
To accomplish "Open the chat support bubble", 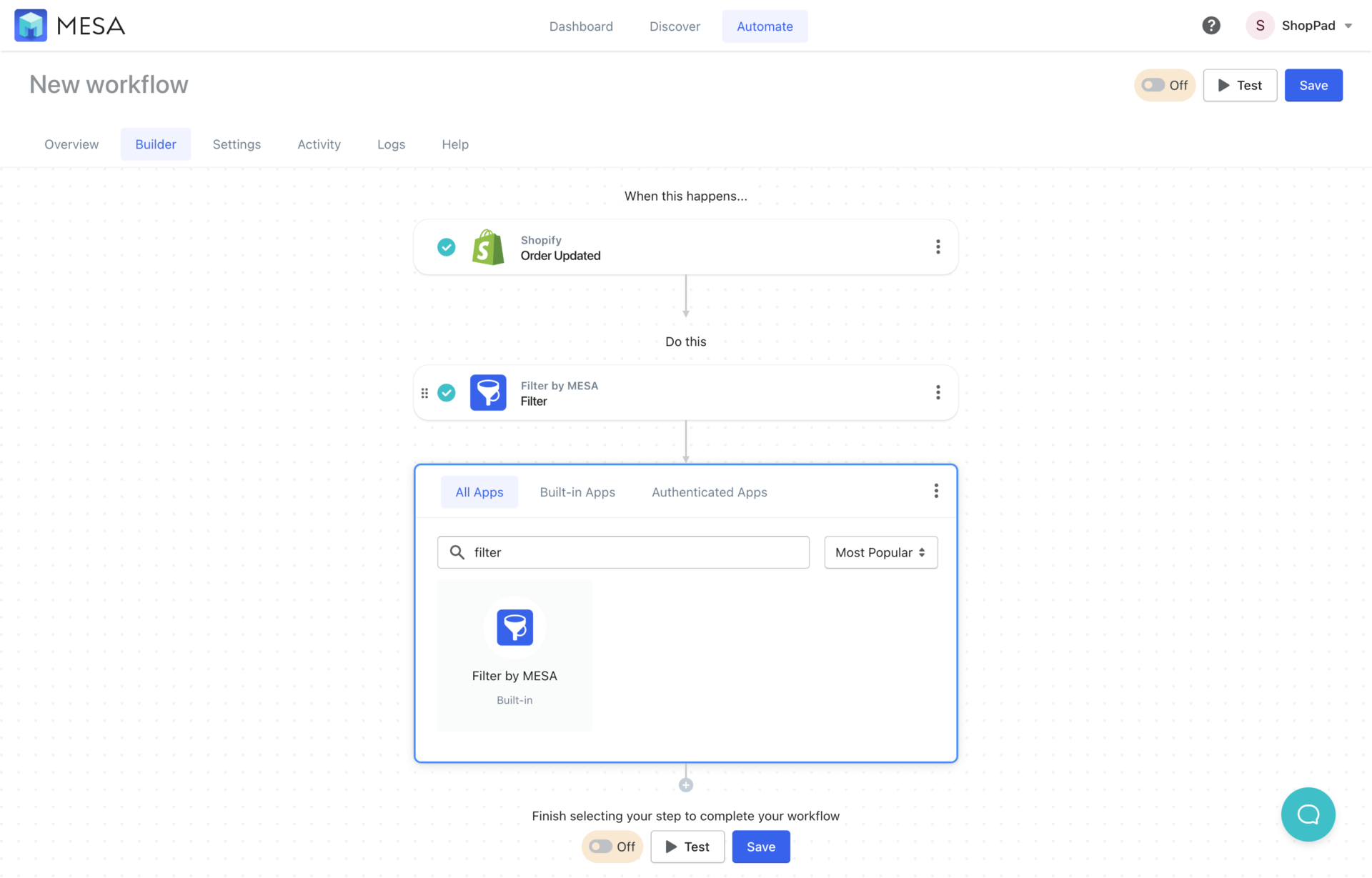I will pyautogui.click(x=1308, y=814).
